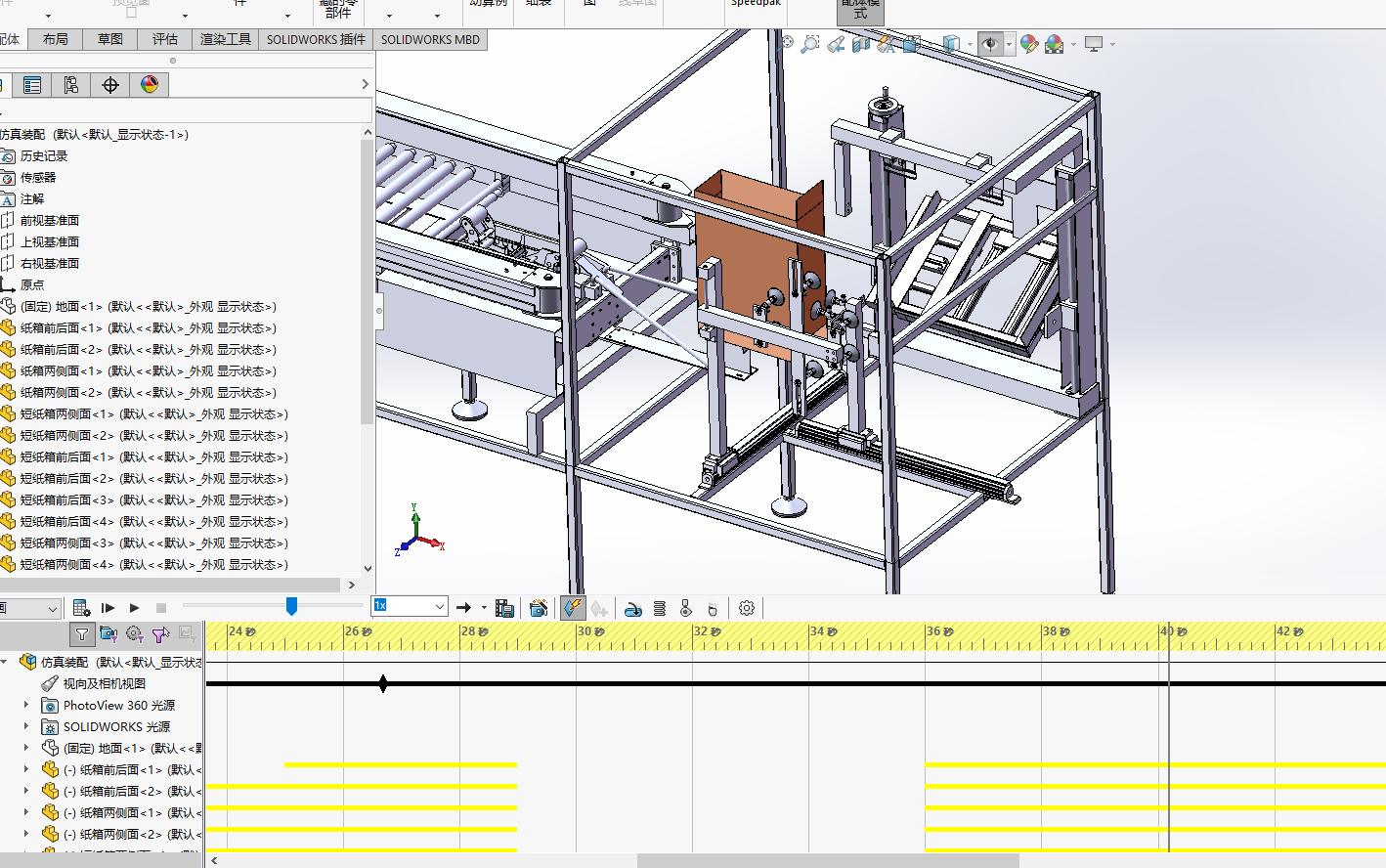Screen dimensions: 1386x868
Task: Toggle Hide/Show Items eye button
Action: [x=990, y=44]
